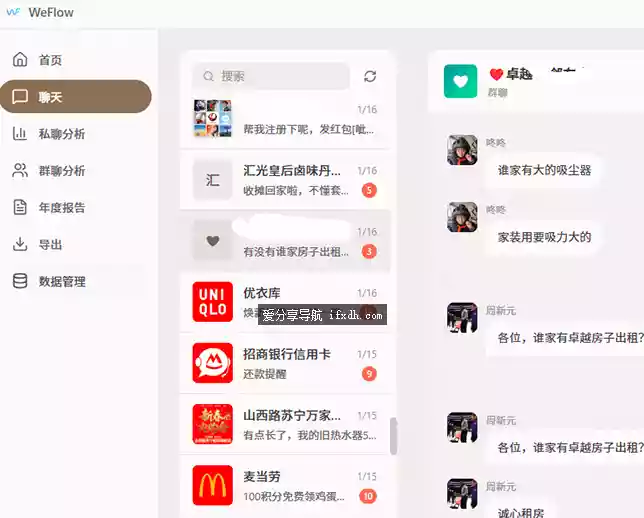This screenshot has height=518, width=644.
Task: Click the 汇 avatar tile
Action: 212,180
